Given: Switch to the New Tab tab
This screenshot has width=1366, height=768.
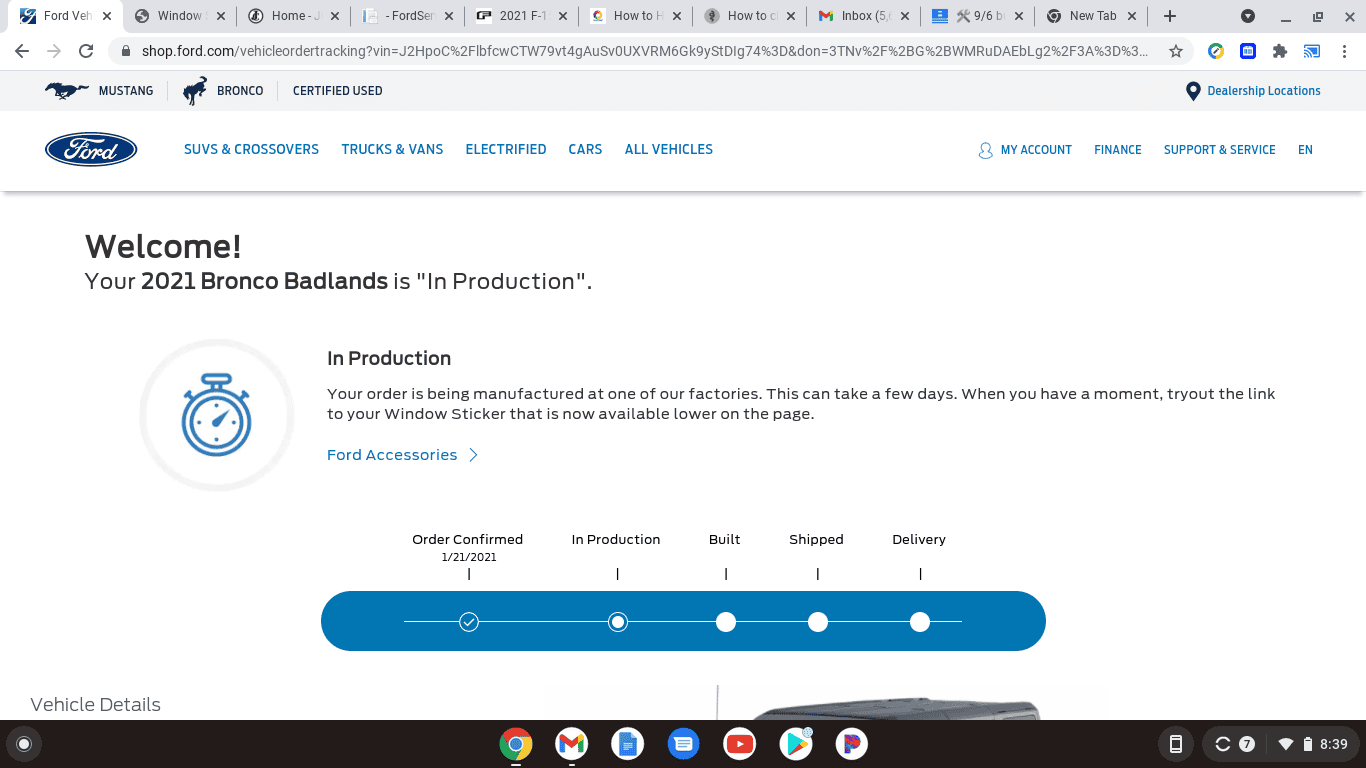Looking at the screenshot, I should coord(1092,16).
